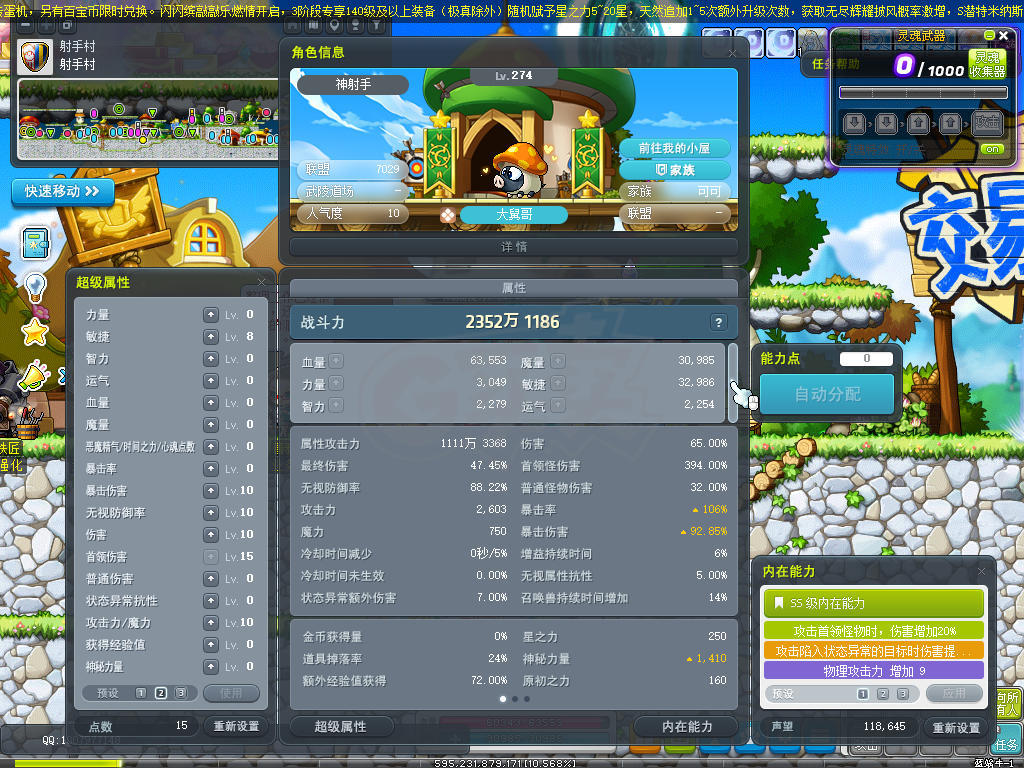Viewport: 1024px width, 768px height.
Task: Select 内在能力 preset 3
Action: 903,694
